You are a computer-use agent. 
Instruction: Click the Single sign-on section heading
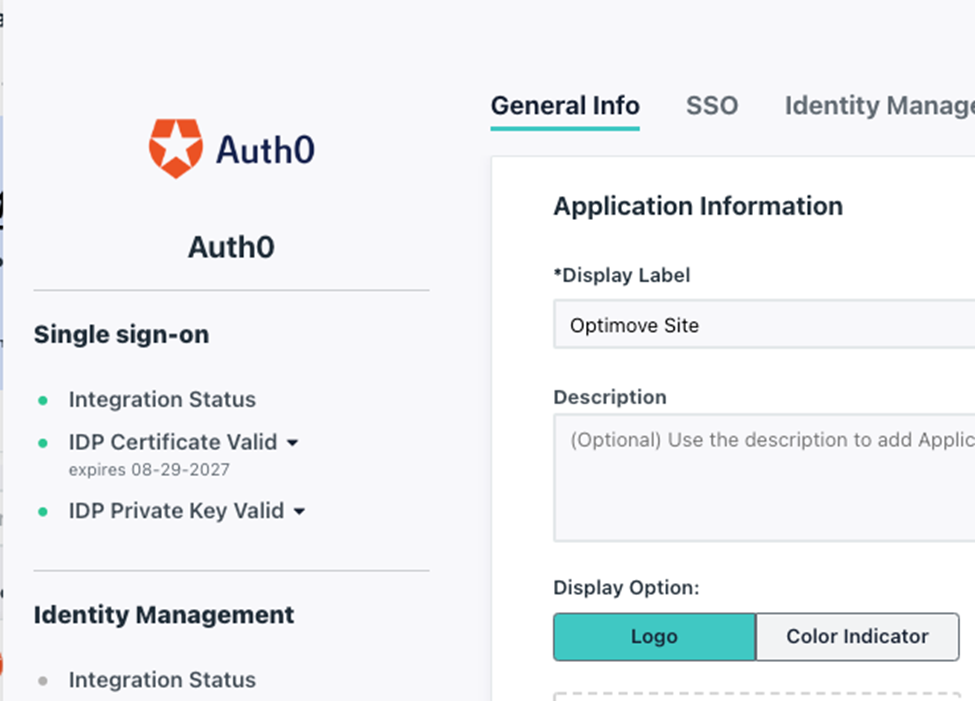(x=121, y=335)
